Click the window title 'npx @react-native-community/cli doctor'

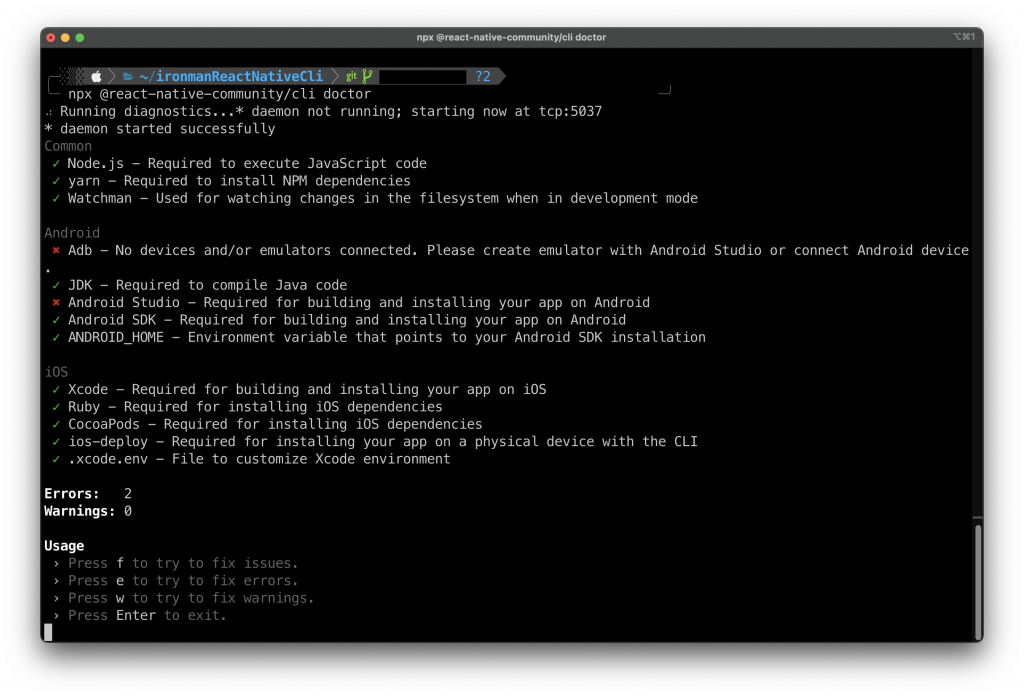click(511, 37)
